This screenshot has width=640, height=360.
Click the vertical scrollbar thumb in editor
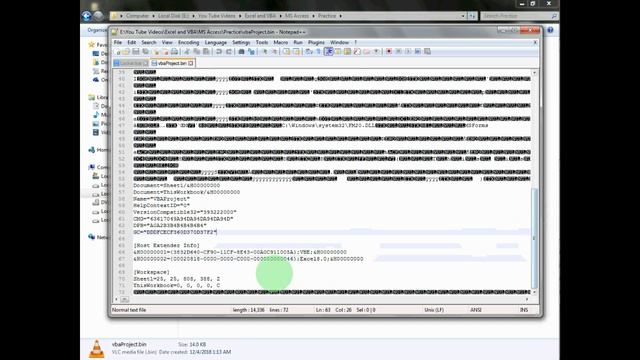[534, 238]
